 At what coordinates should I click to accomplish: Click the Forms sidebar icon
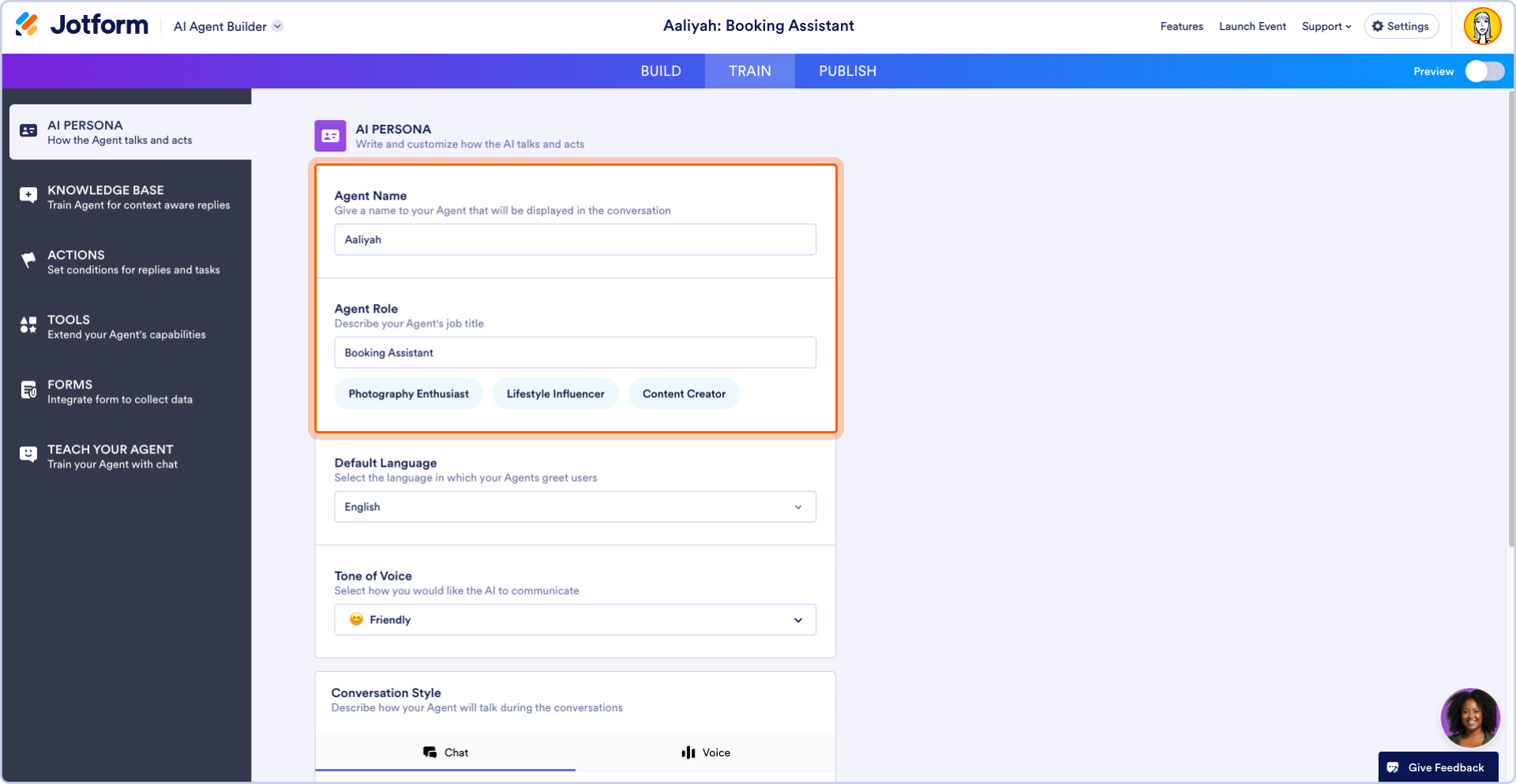coord(28,390)
